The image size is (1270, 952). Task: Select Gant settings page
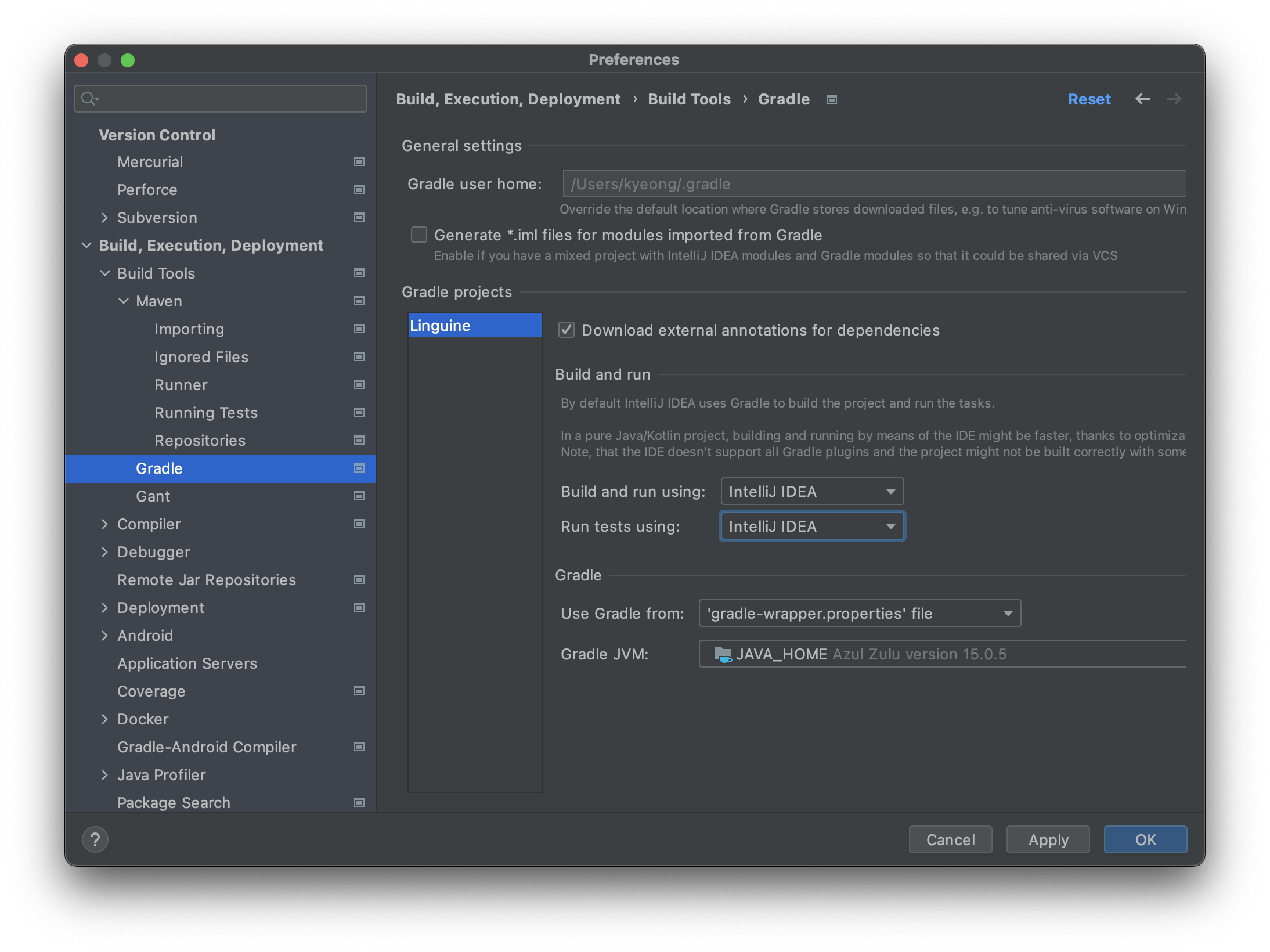pos(221,496)
